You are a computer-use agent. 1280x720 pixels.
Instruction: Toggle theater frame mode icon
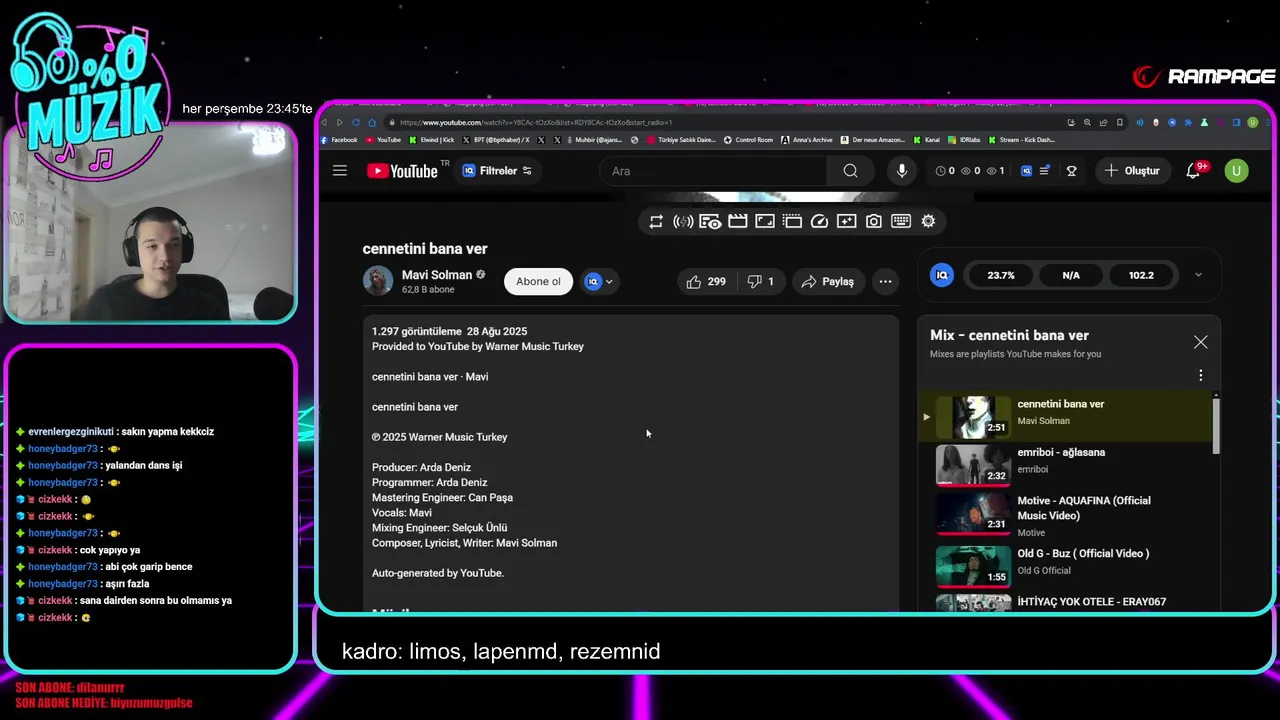tap(765, 222)
